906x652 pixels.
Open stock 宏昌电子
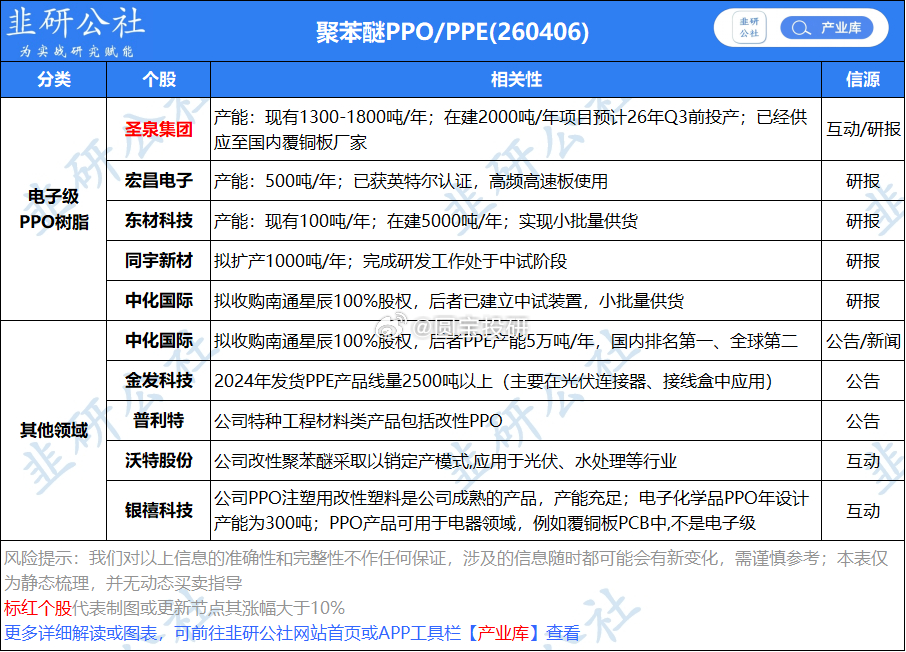159,180
